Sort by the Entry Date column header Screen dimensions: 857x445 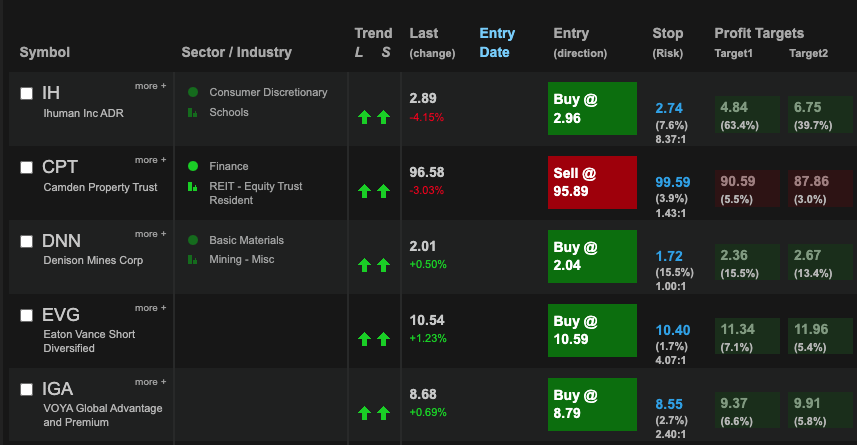(x=497, y=43)
